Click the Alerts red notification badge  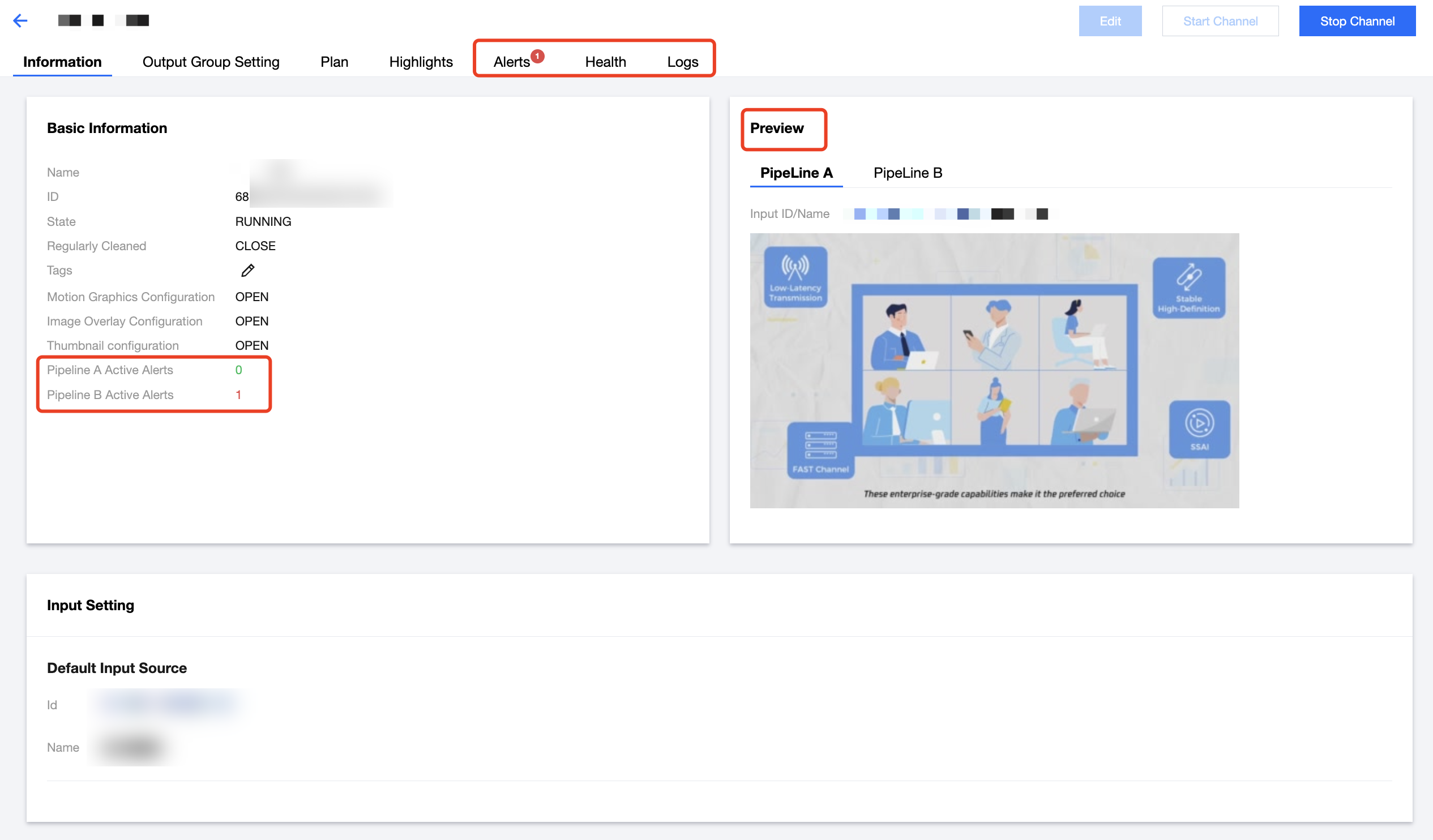537,55
